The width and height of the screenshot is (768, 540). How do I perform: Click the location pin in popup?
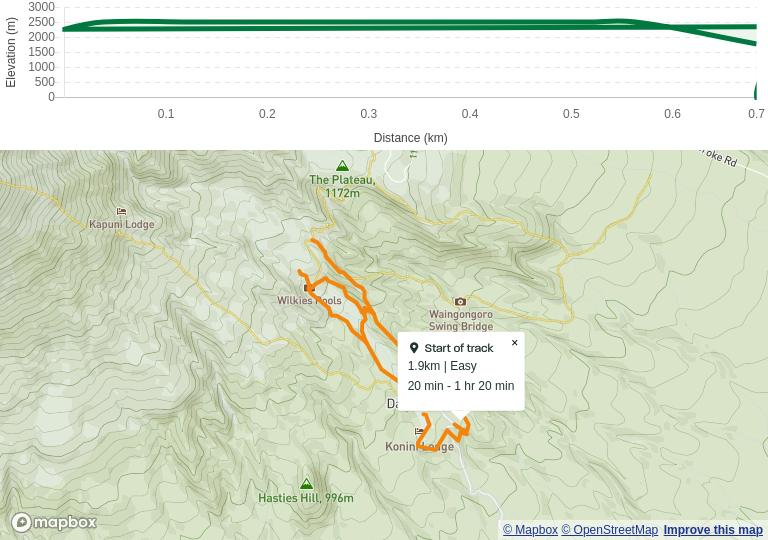click(414, 348)
